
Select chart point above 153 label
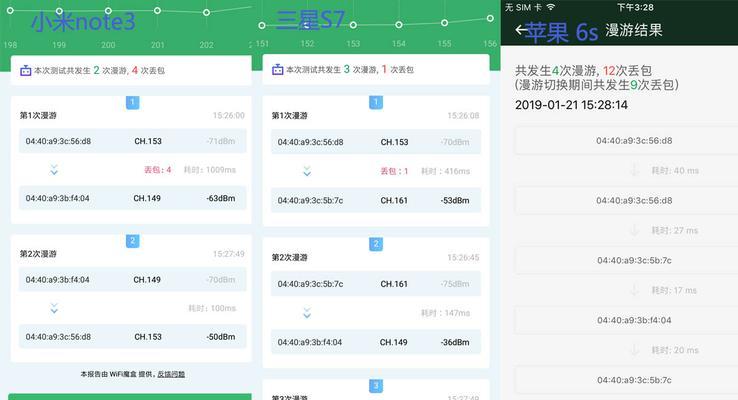353,25
